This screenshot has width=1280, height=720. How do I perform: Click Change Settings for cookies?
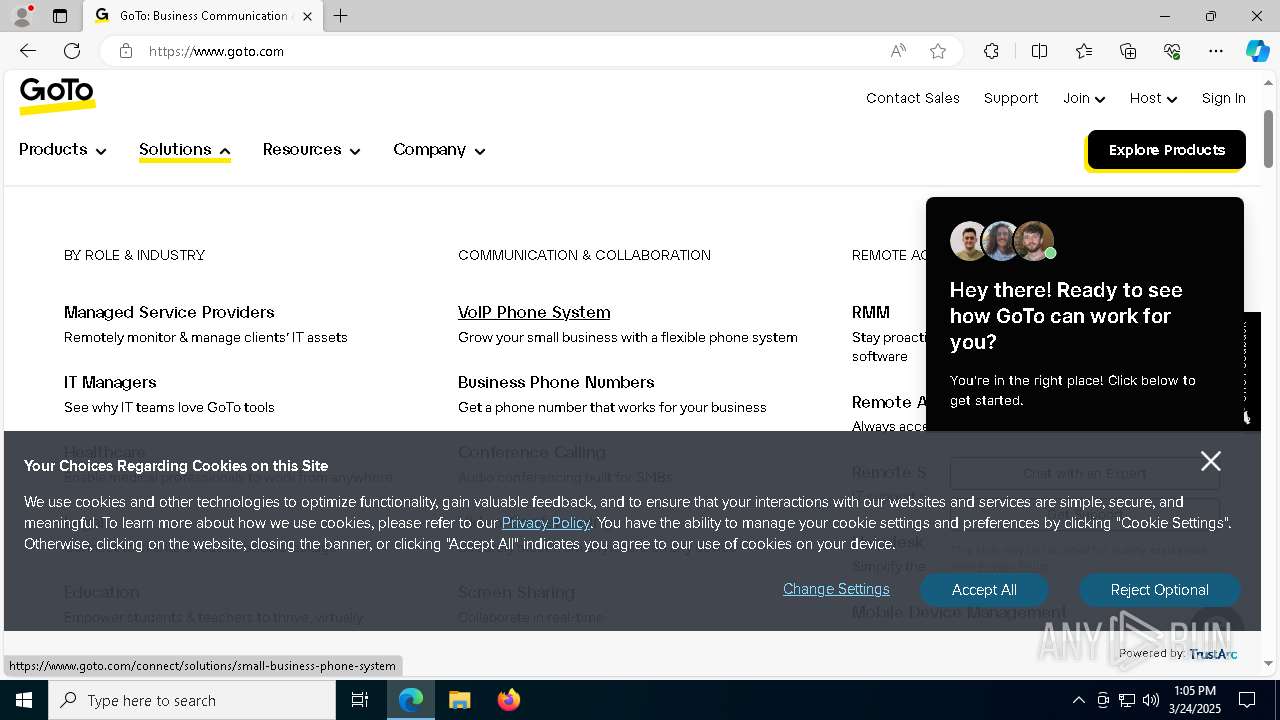pos(836,589)
